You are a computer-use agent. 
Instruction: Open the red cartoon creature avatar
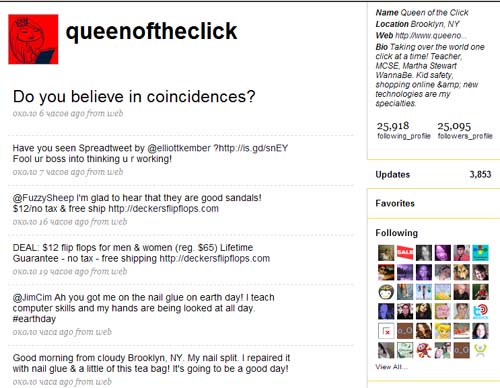424,350
